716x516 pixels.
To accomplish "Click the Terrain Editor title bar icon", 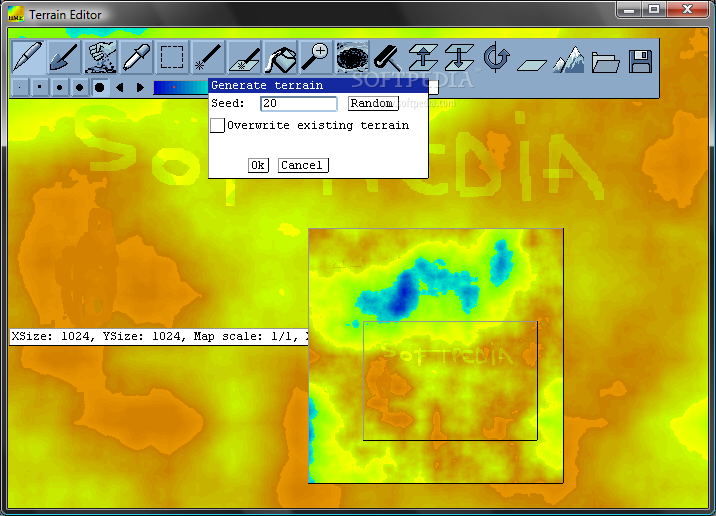I will (x=16, y=14).
